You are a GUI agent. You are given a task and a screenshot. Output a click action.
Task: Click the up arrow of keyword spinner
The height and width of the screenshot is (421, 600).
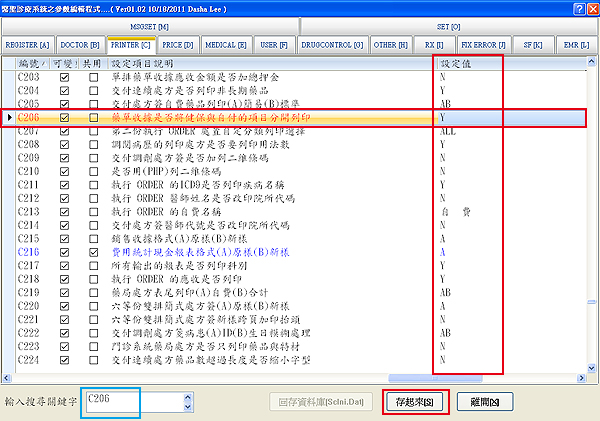tap(187, 396)
